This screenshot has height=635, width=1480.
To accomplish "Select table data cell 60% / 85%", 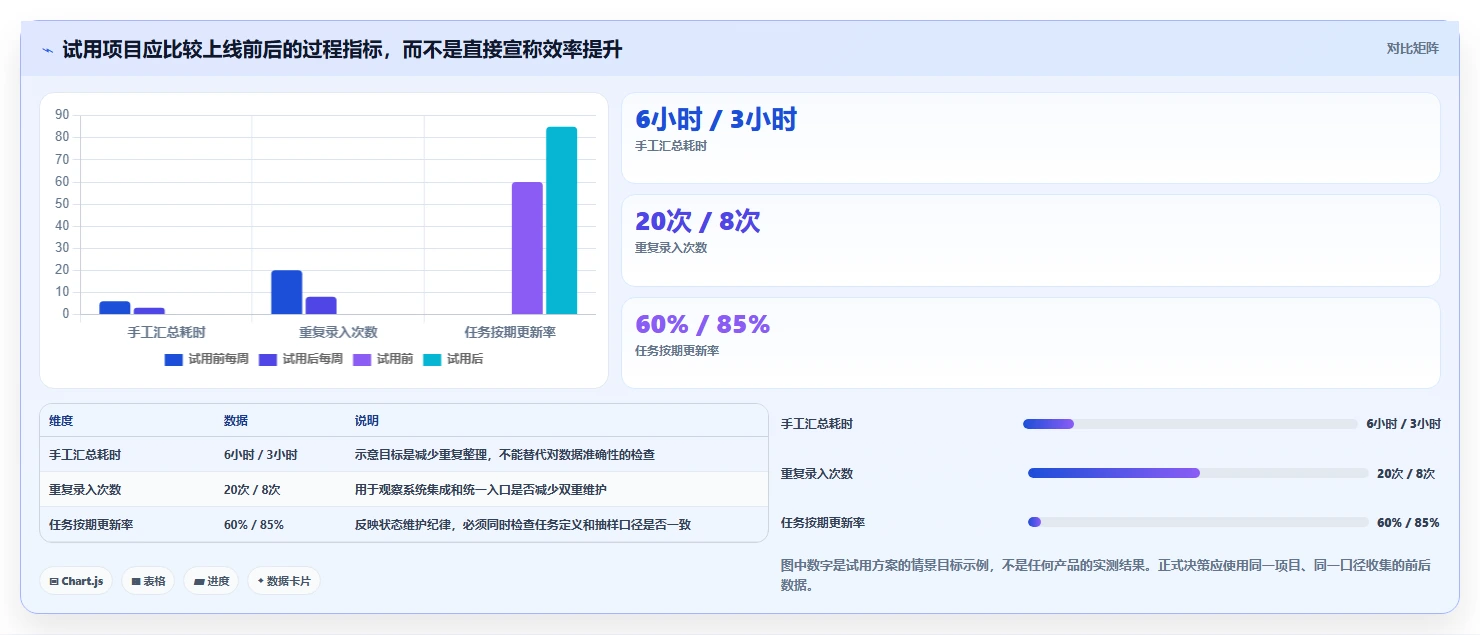I will tap(254, 525).
